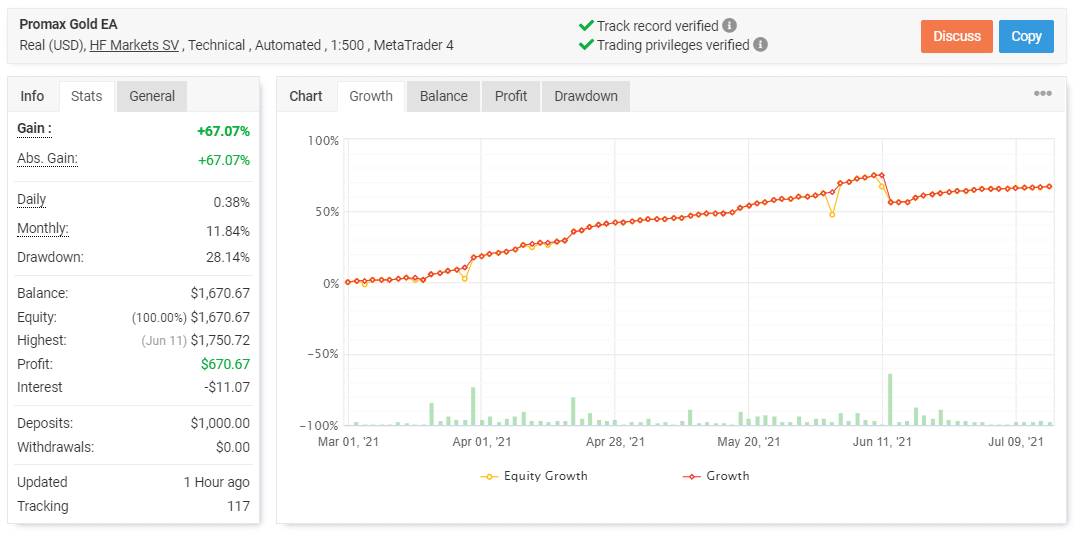This screenshot has width=1074, height=535.
Task: Click the Track record verified checkmark
Action: point(586,26)
